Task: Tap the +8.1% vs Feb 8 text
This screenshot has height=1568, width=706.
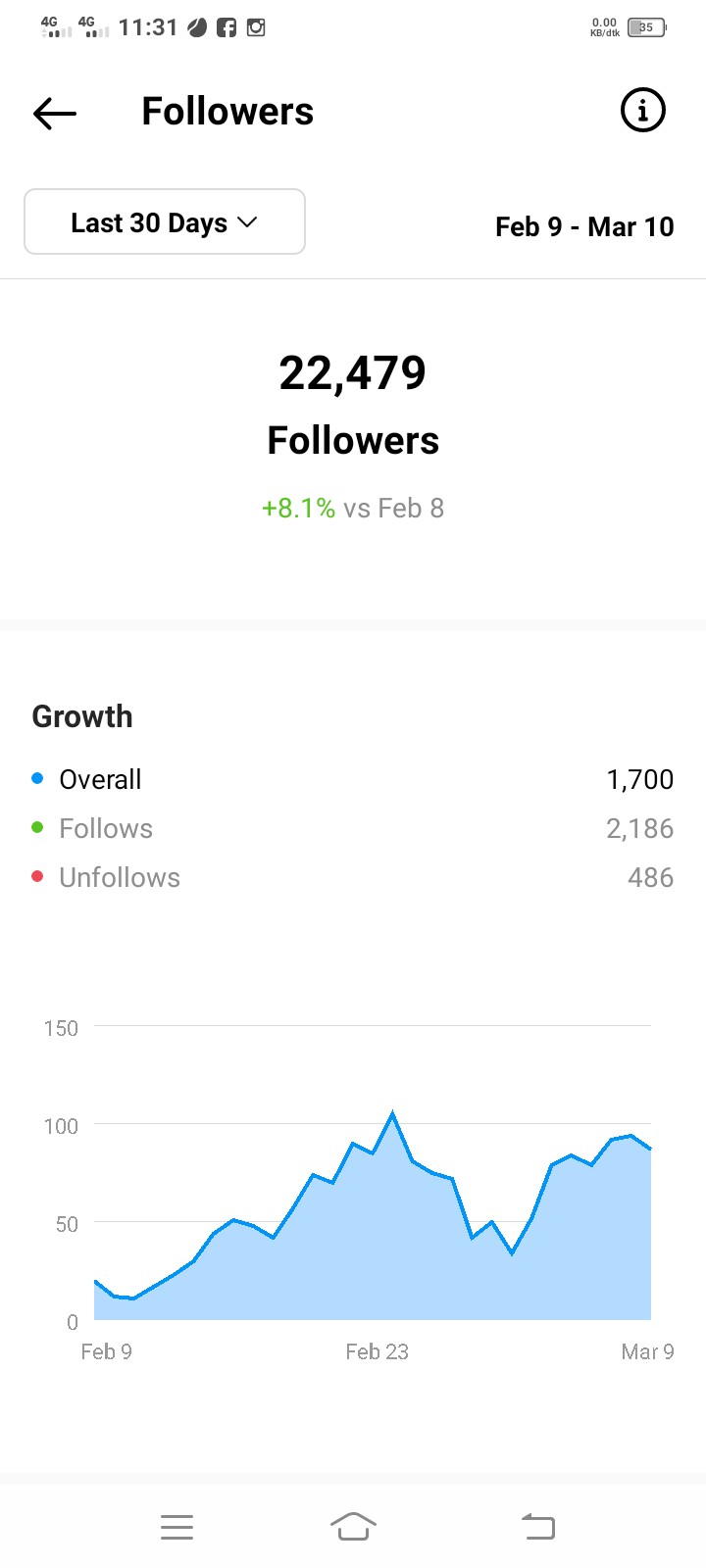Action: (353, 508)
